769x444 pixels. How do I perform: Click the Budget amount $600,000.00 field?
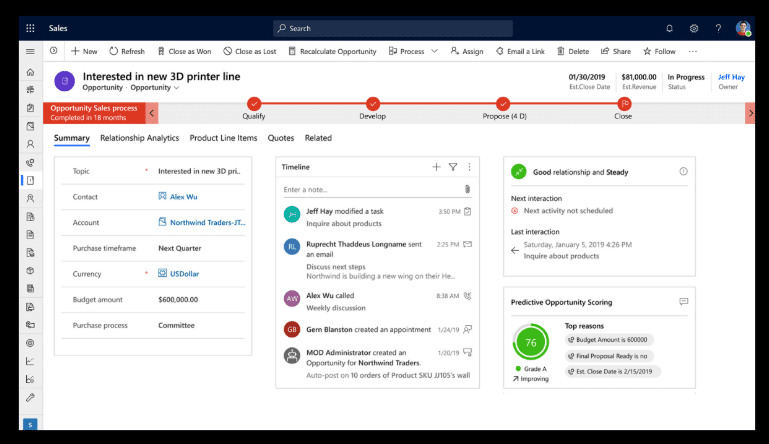pyautogui.click(x=153, y=300)
